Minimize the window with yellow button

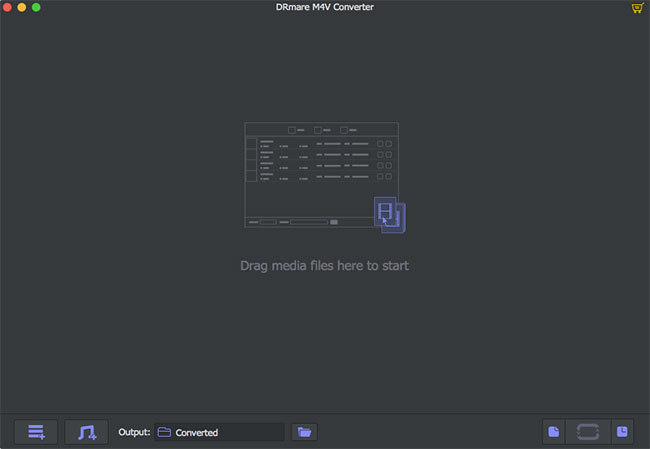click(x=23, y=8)
